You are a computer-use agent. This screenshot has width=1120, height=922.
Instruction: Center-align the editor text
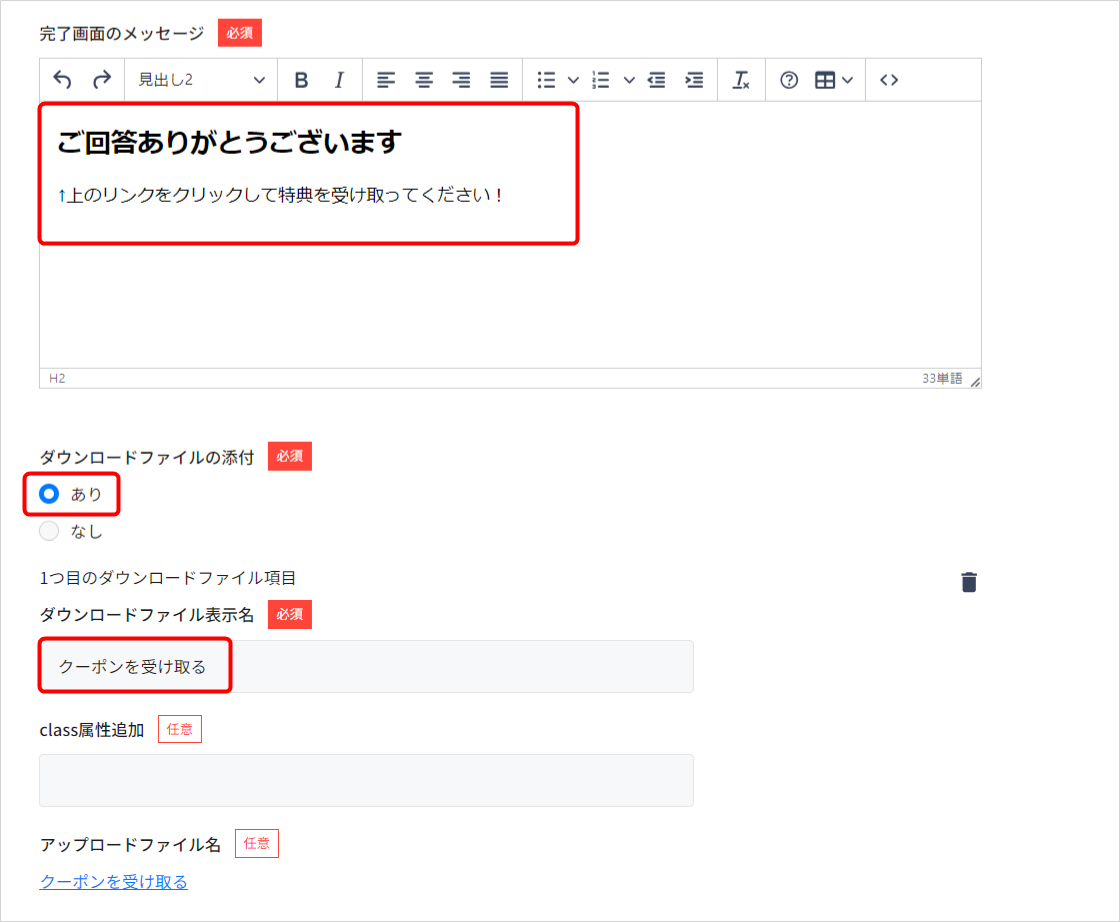click(424, 80)
